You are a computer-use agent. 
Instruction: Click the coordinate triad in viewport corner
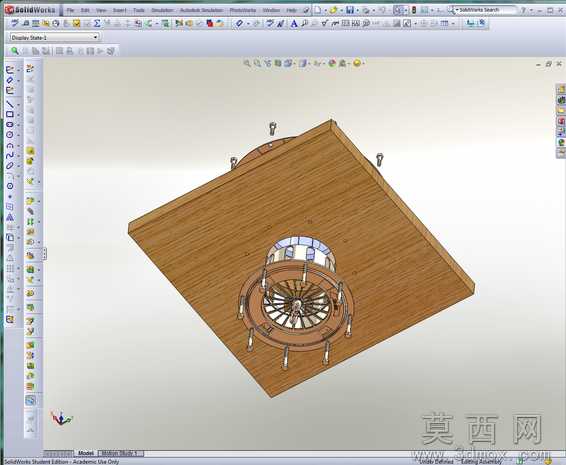click(x=61, y=418)
